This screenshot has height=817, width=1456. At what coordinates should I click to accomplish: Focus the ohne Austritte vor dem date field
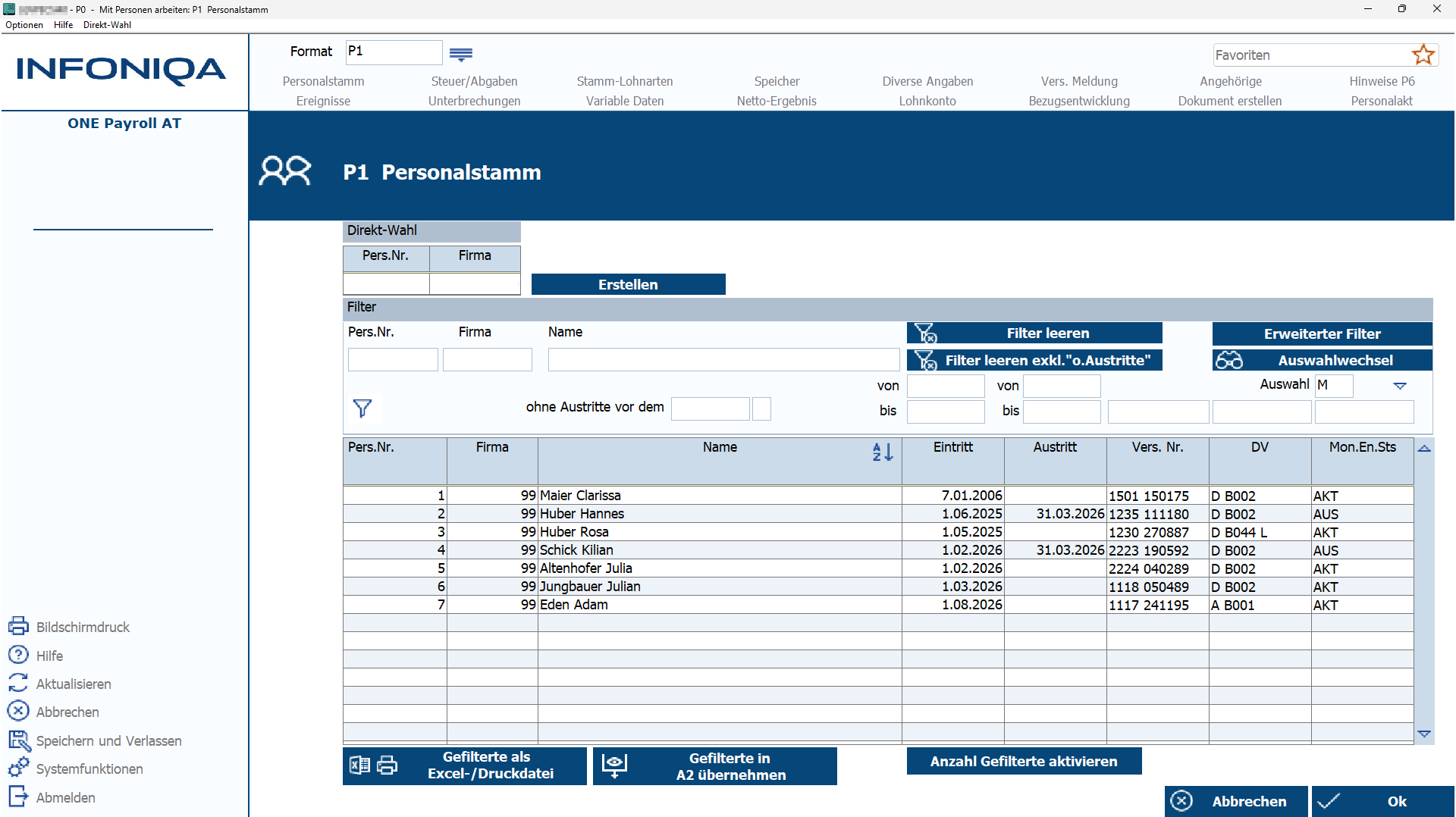(x=711, y=409)
